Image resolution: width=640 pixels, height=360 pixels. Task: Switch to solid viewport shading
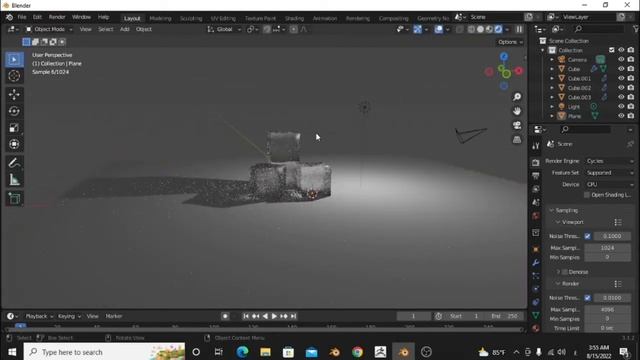coord(480,29)
